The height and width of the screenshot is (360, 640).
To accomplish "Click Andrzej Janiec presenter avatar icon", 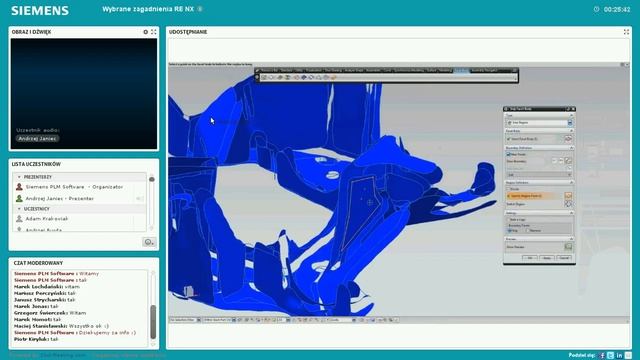I will pos(19,198).
